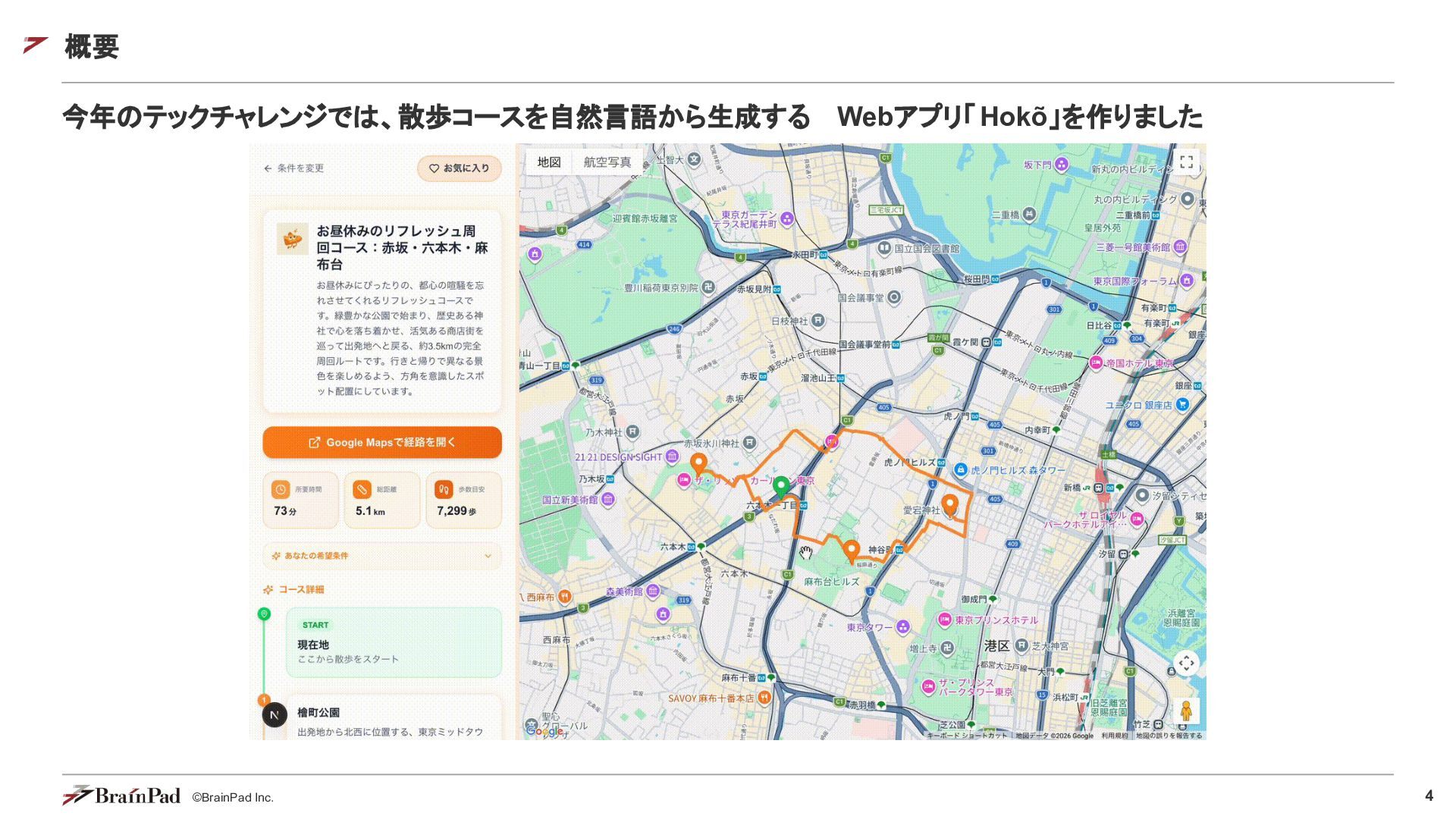This screenshot has width=1456, height=819.
Task: Click the 東京タワー attraction icon
Action: 902,627
